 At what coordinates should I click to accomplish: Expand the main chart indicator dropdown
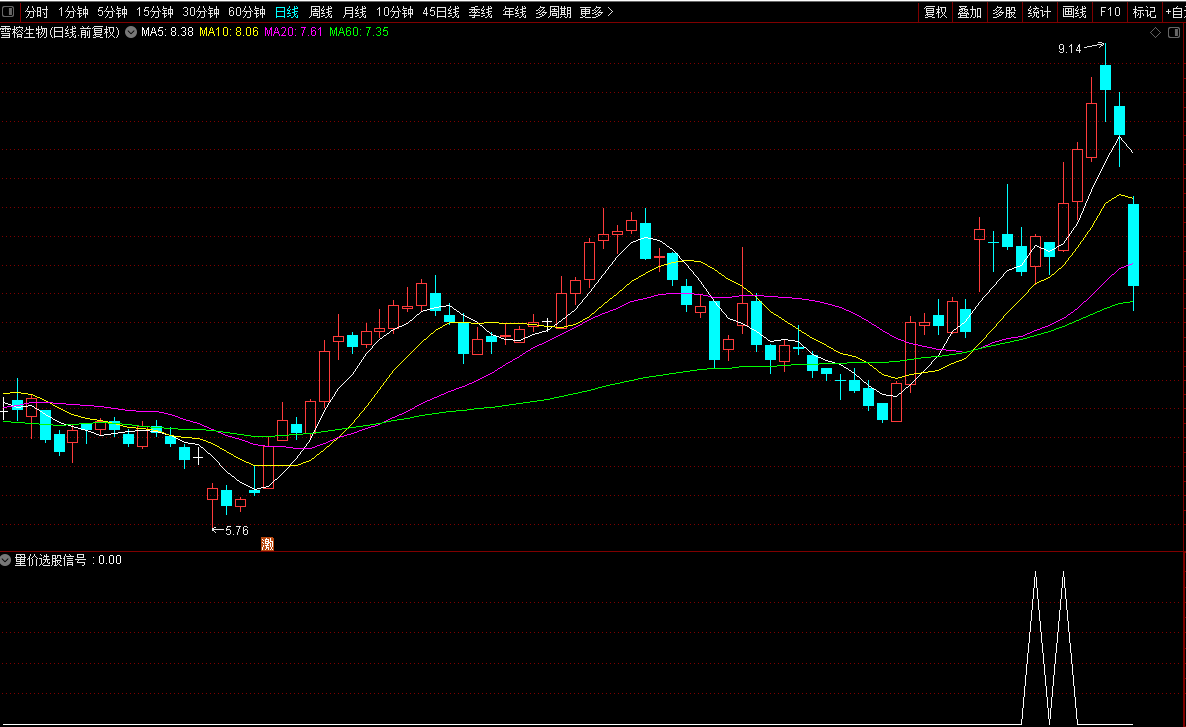[131, 33]
